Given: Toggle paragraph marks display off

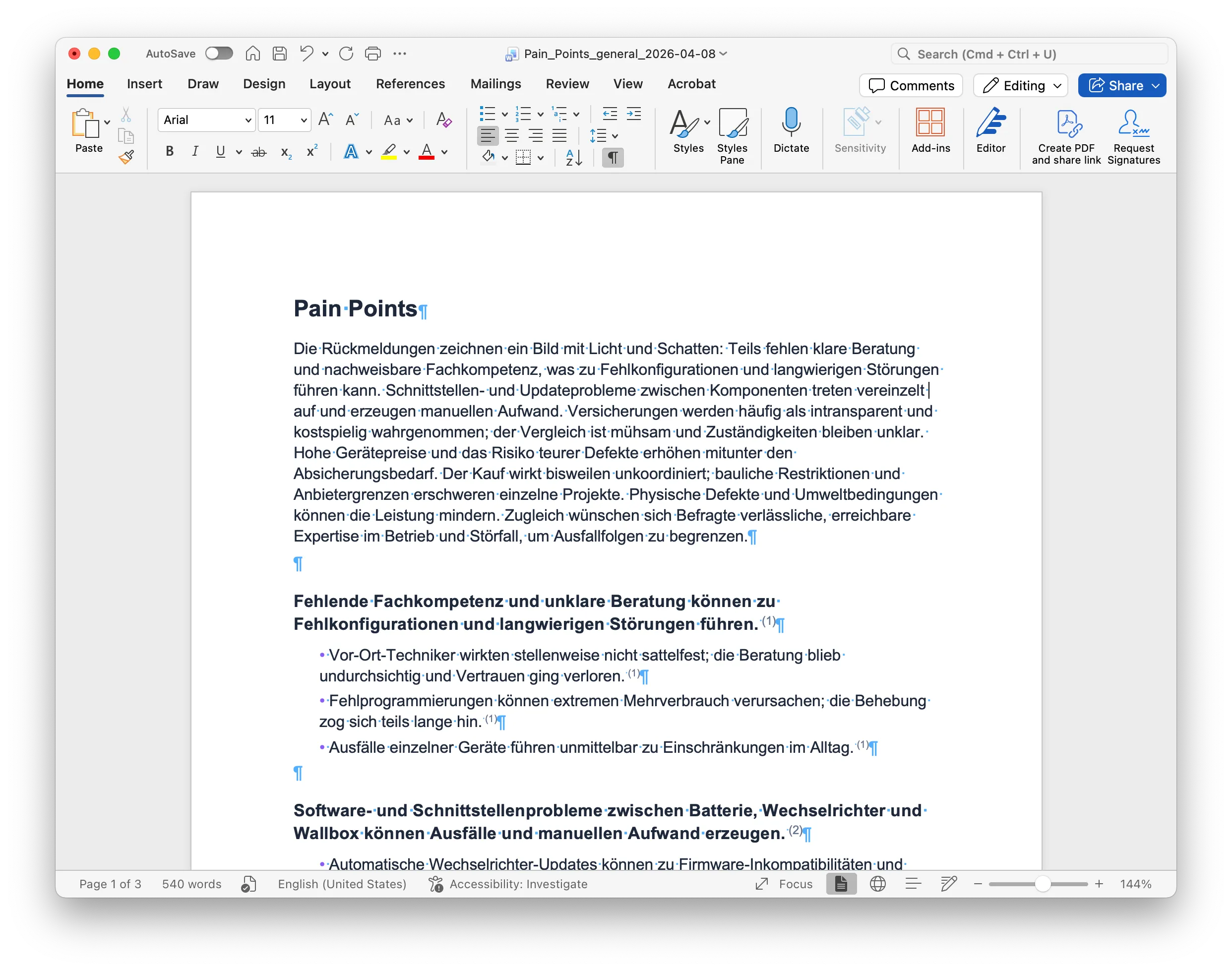Looking at the screenshot, I should point(613,158).
